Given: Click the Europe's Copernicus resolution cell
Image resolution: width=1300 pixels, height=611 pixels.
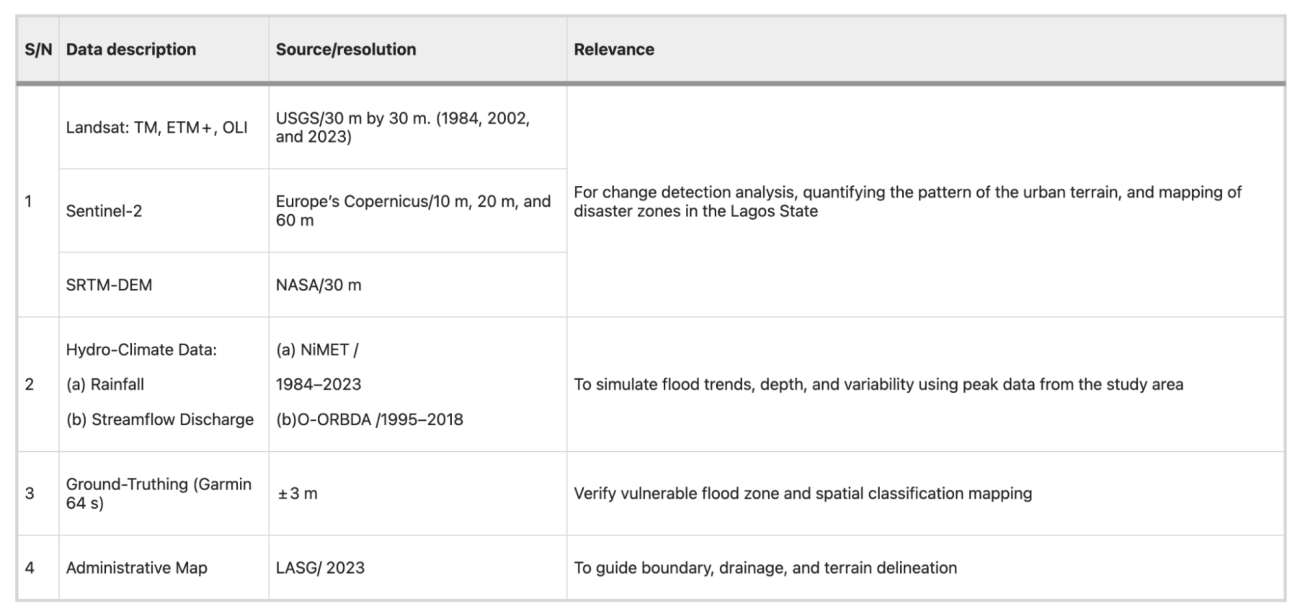Looking at the screenshot, I should coord(413,210).
